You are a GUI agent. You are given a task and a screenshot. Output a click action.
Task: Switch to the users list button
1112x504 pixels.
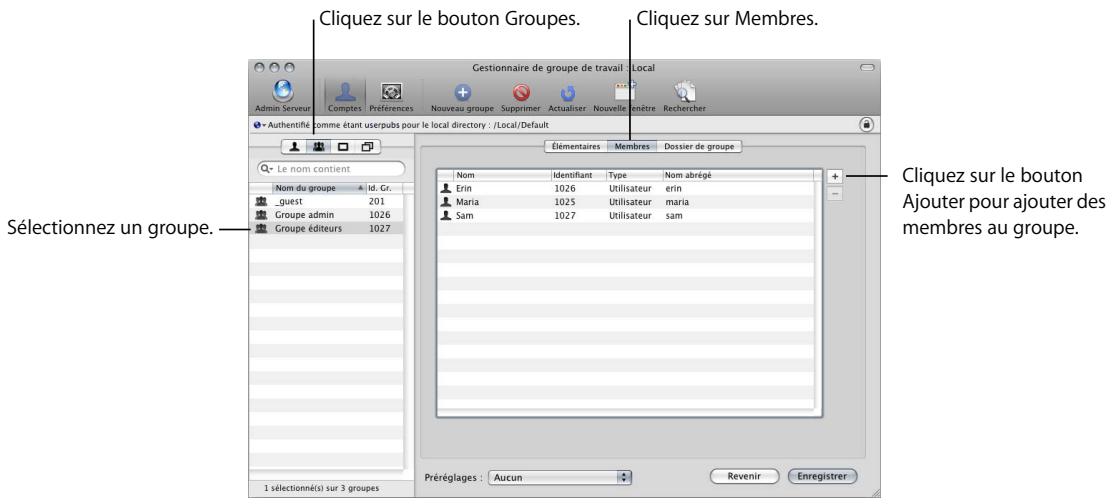click(293, 147)
